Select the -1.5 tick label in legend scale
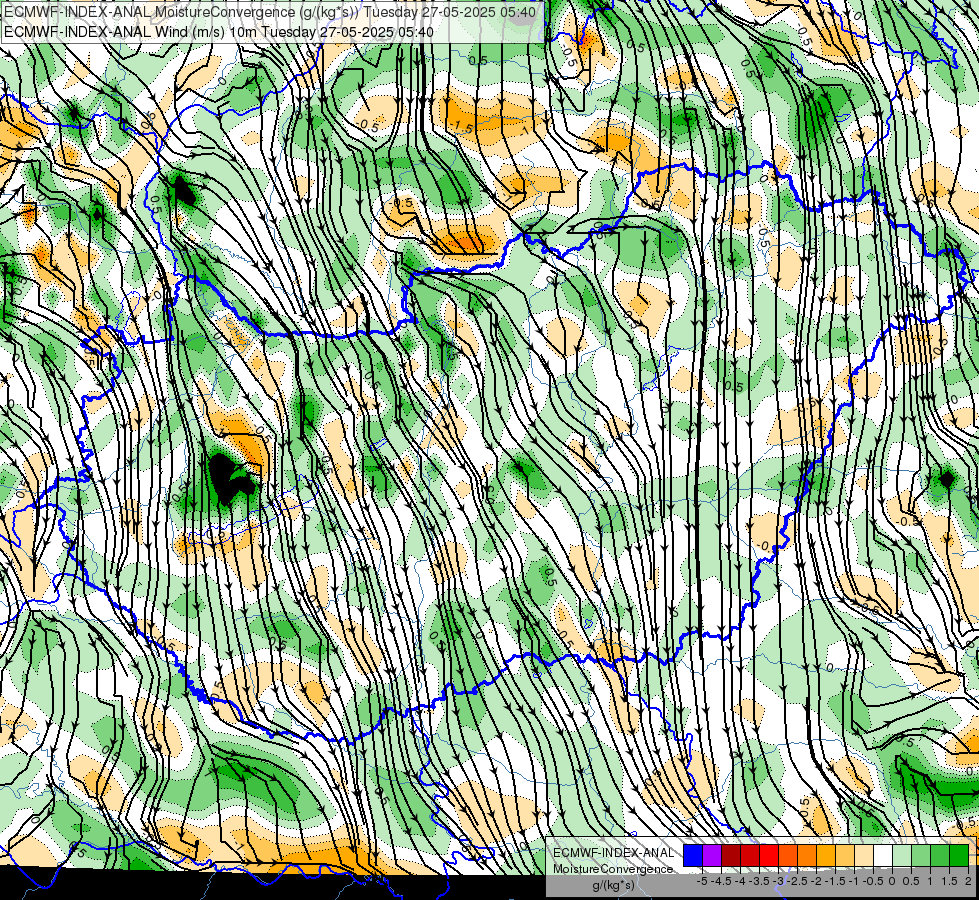Screen dimensions: 979x900 pos(835,881)
